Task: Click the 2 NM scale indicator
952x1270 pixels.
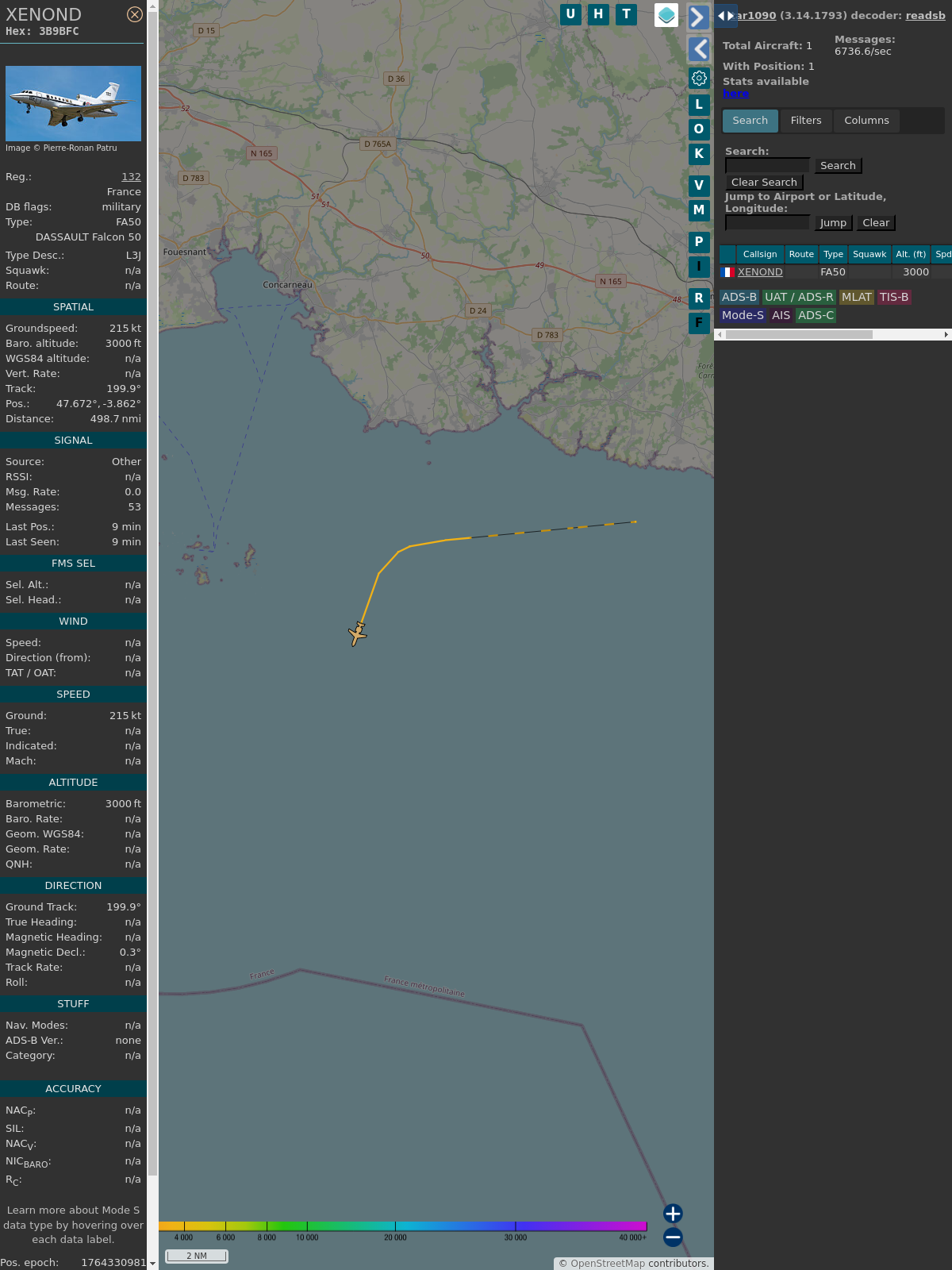Action: [x=197, y=1256]
